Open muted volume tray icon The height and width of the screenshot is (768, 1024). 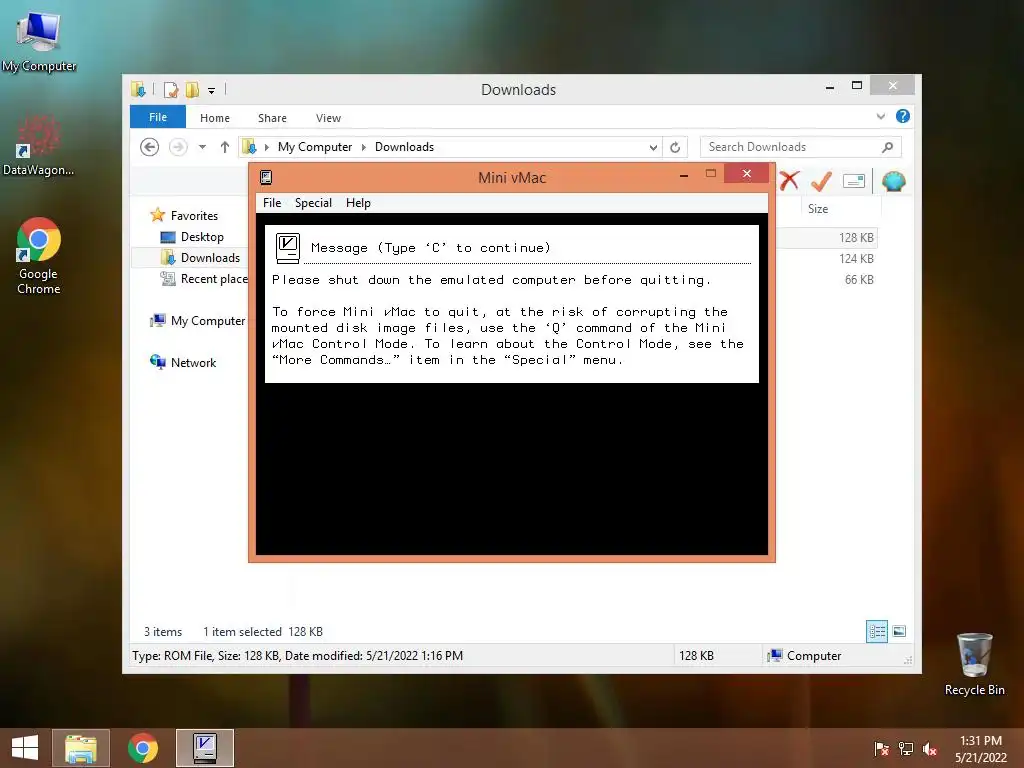[930, 749]
